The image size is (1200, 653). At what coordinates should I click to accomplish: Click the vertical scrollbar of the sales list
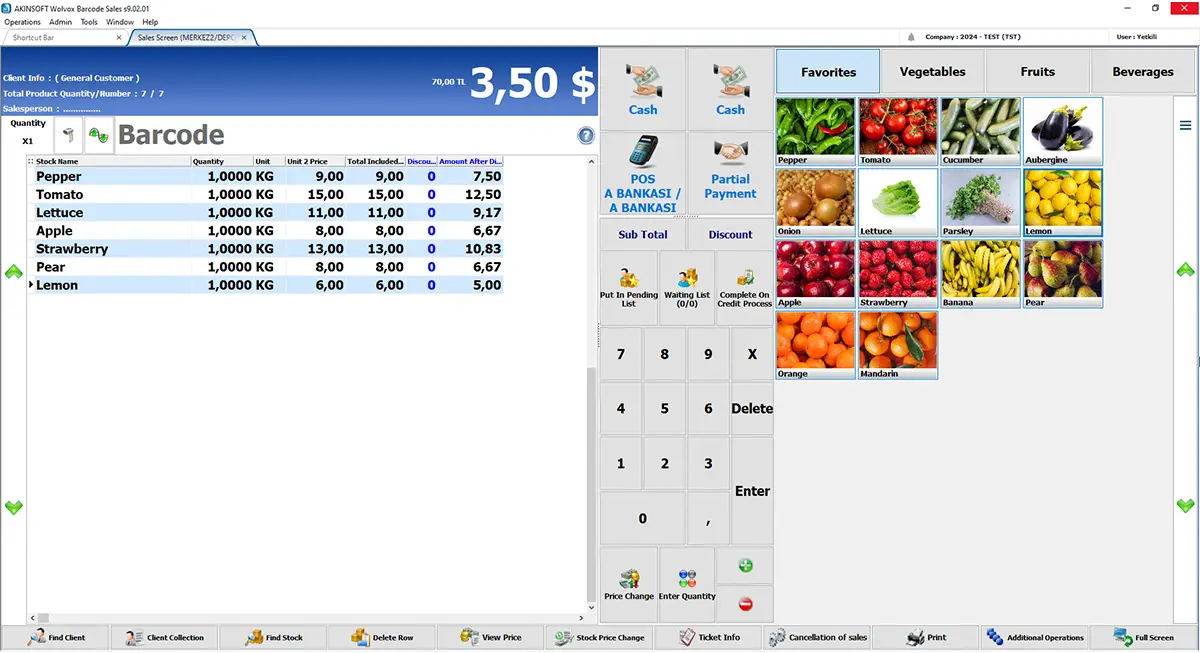pos(590,385)
